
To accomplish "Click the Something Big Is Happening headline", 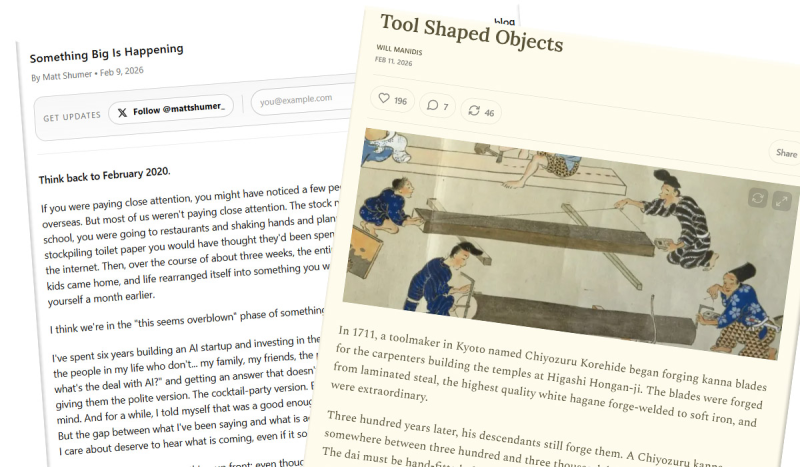I will point(106,53).
